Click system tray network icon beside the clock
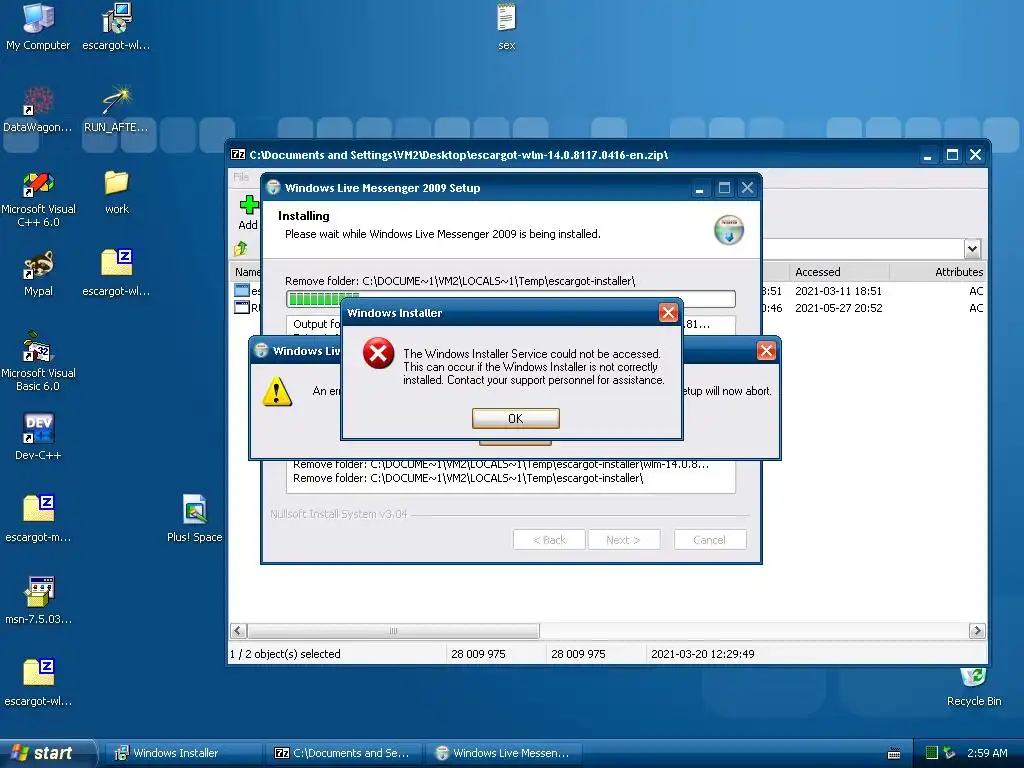This screenshot has height=768, width=1024. (x=950, y=753)
